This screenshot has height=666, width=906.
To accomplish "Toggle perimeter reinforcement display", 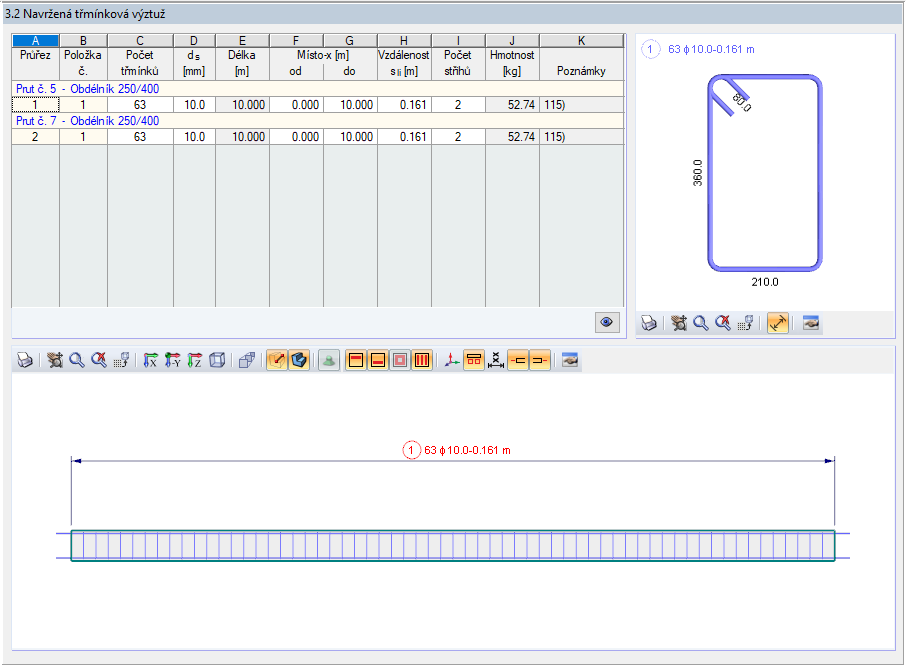I will click(400, 360).
